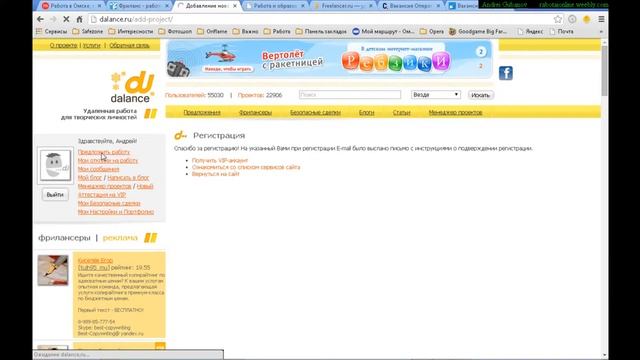Switch to the Работа и образование tab
This screenshot has height=360, width=640.
pos(275,6)
